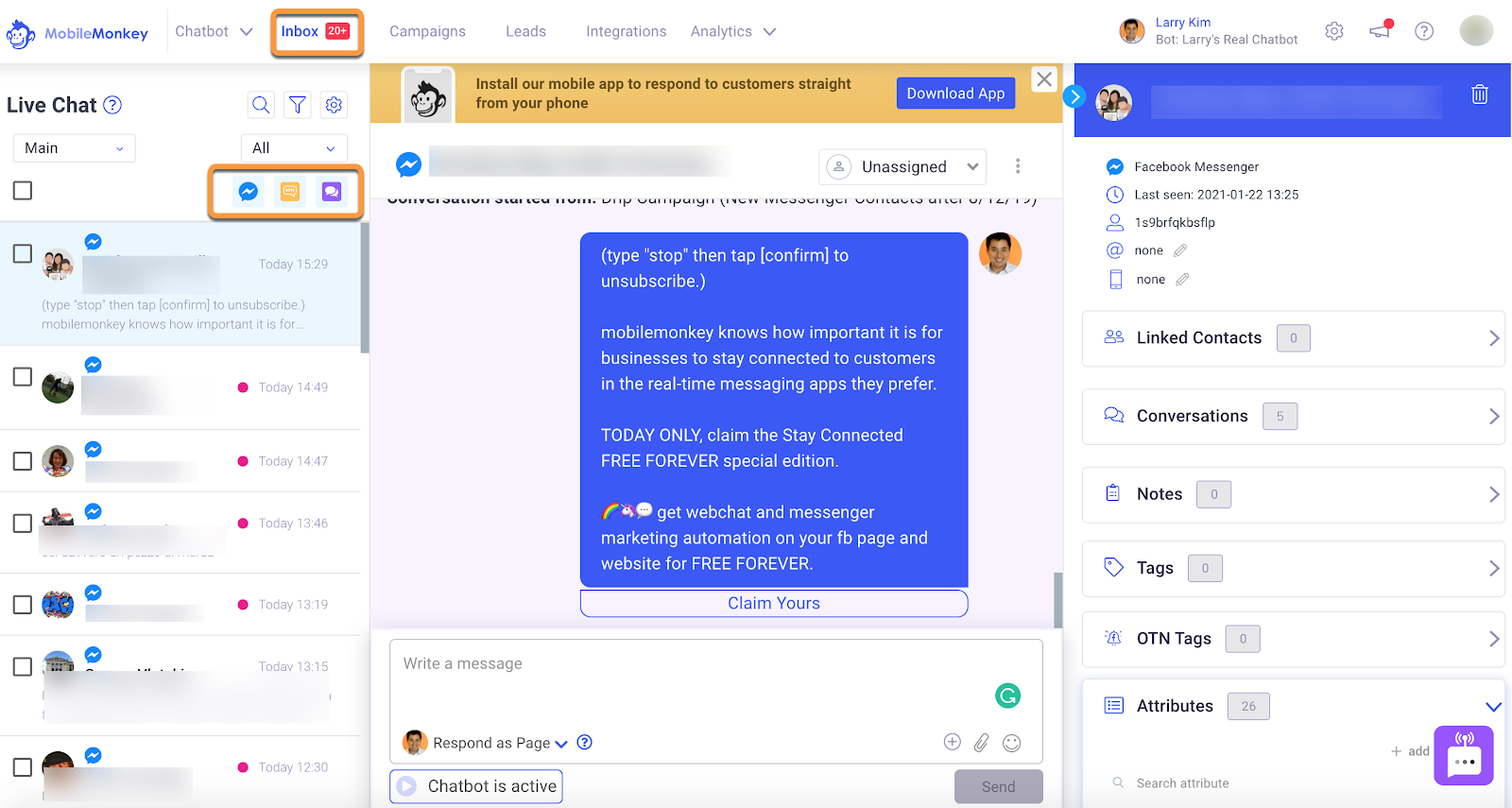Open the emoji picker smiley
1512x808 pixels.
[x=1012, y=743]
